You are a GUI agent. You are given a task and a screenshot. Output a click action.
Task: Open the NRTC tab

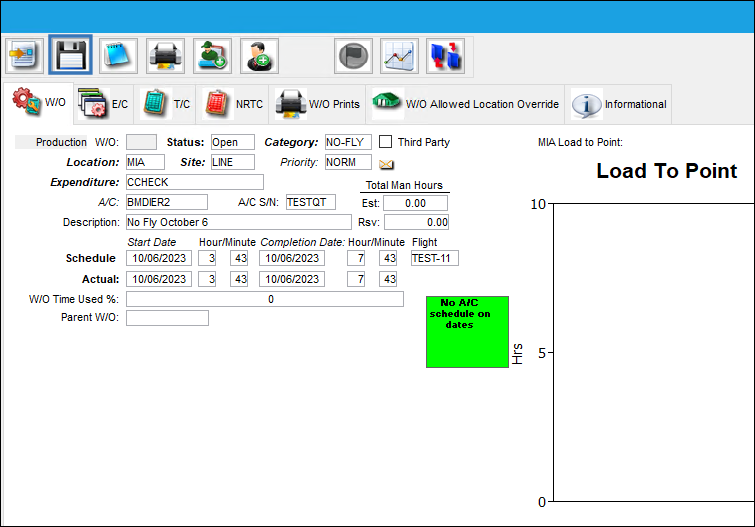pyautogui.click(x=233, y=104)
